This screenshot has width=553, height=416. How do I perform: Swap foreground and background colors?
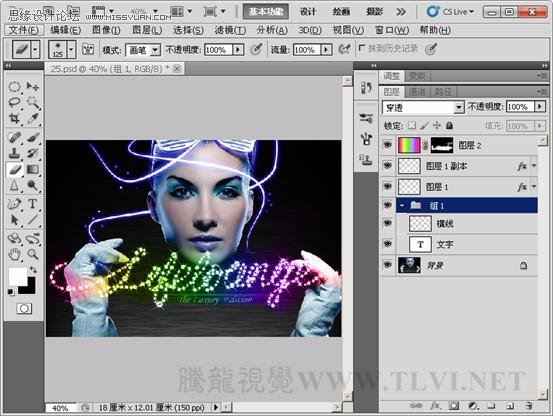pyautogui.click(x=33, y=270)
